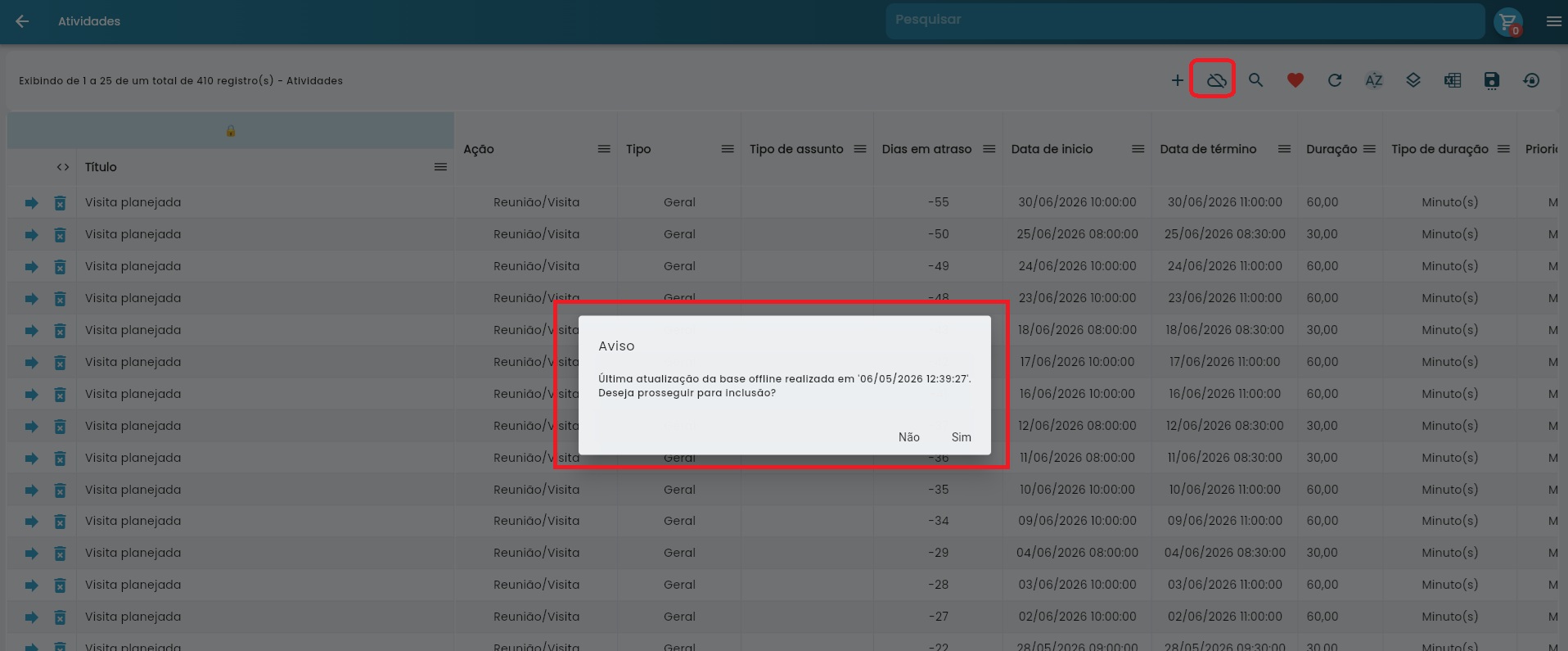
Task: Click the Data de término header label
Action: click(1208, 149)
